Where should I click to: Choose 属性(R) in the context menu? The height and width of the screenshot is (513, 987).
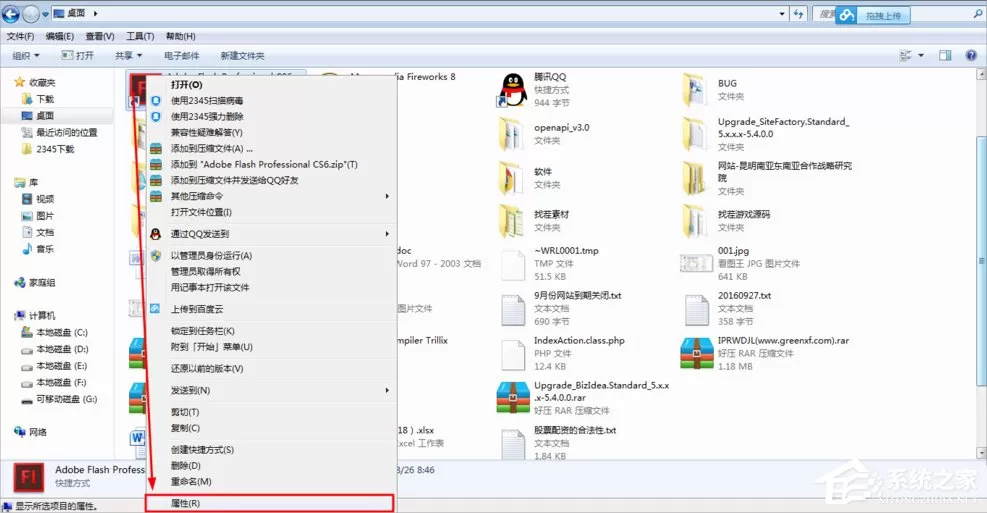[x=269, y=503]
